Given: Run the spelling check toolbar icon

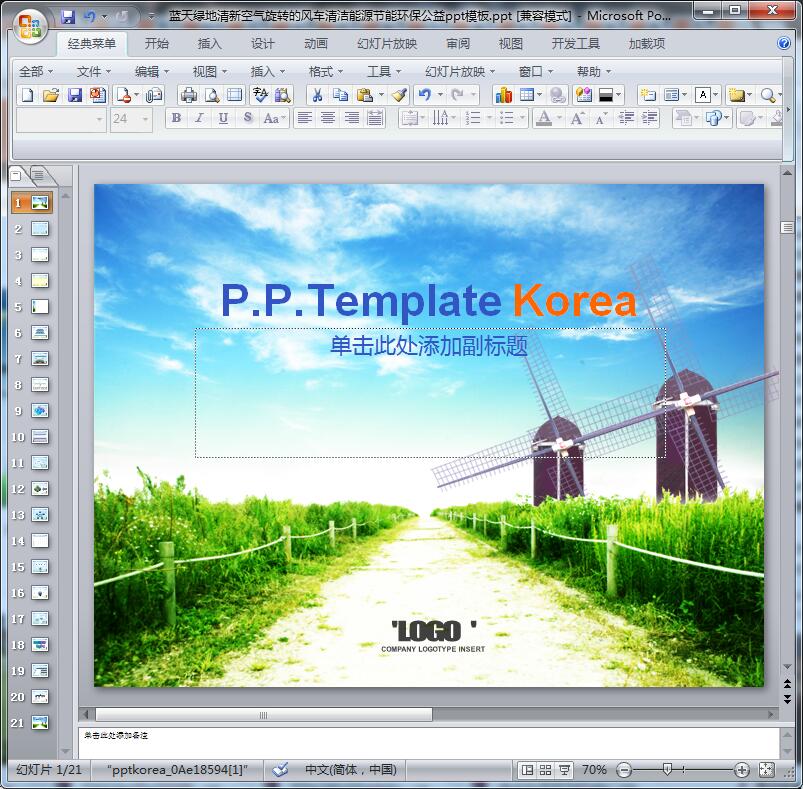Looking at the screenshot, I should coord(260,95).
